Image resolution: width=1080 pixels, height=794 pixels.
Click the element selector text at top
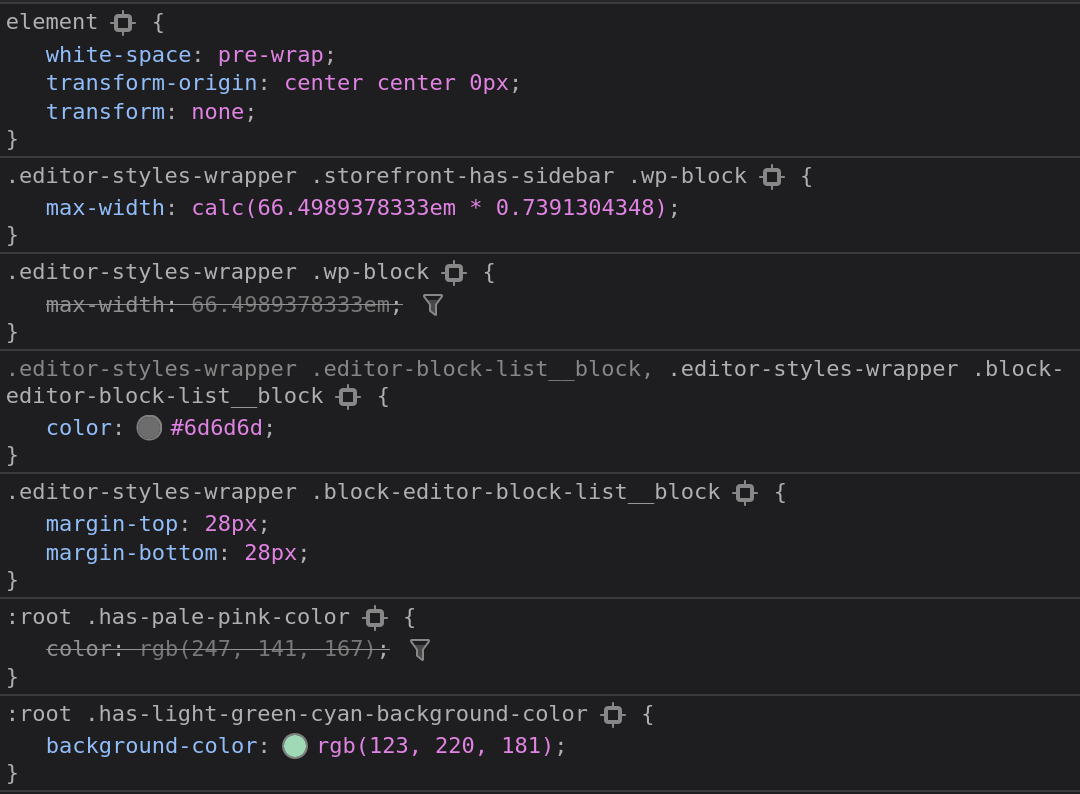[52, 21]
